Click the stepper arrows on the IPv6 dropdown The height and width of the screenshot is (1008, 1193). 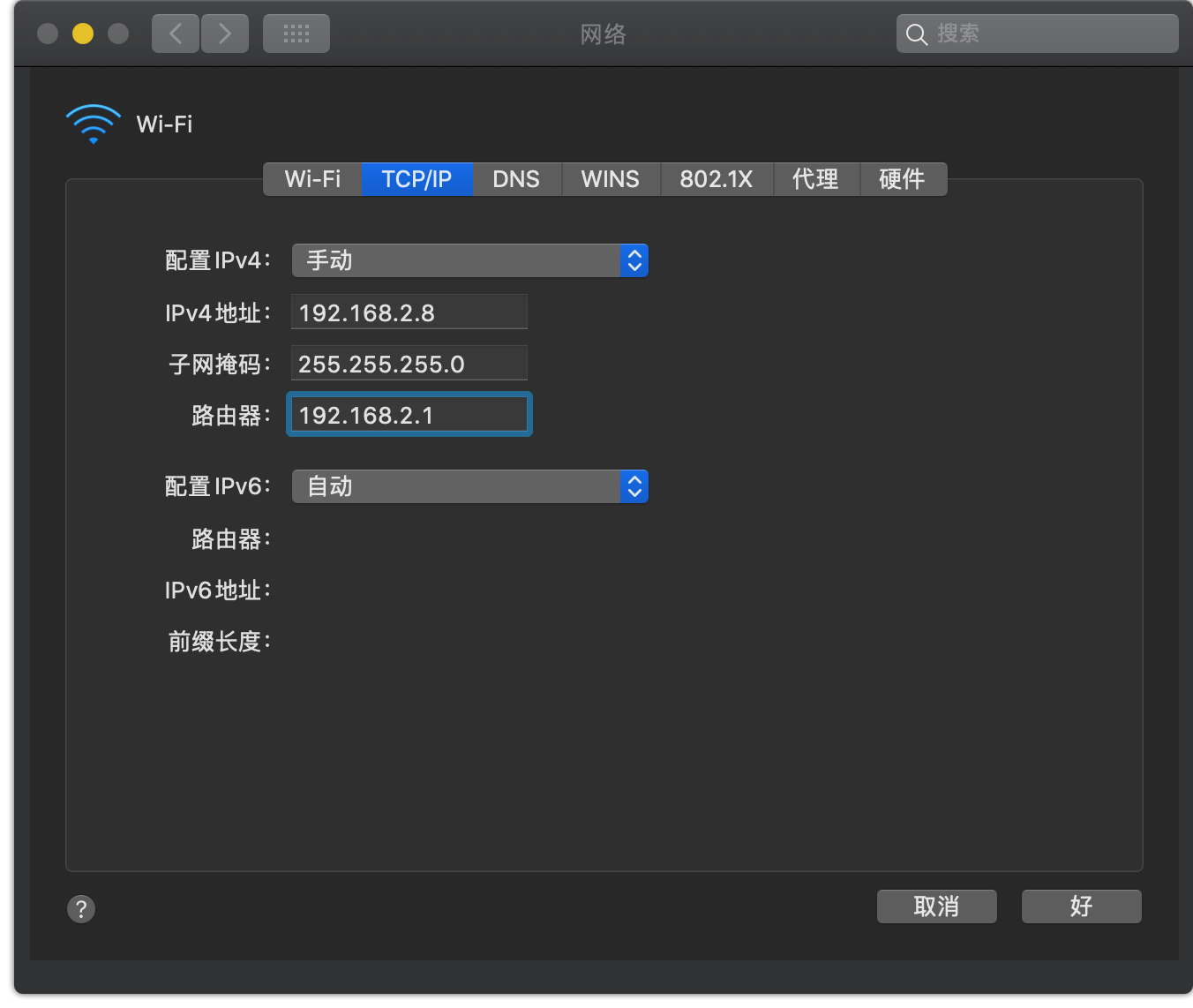(x=634, y=486)
